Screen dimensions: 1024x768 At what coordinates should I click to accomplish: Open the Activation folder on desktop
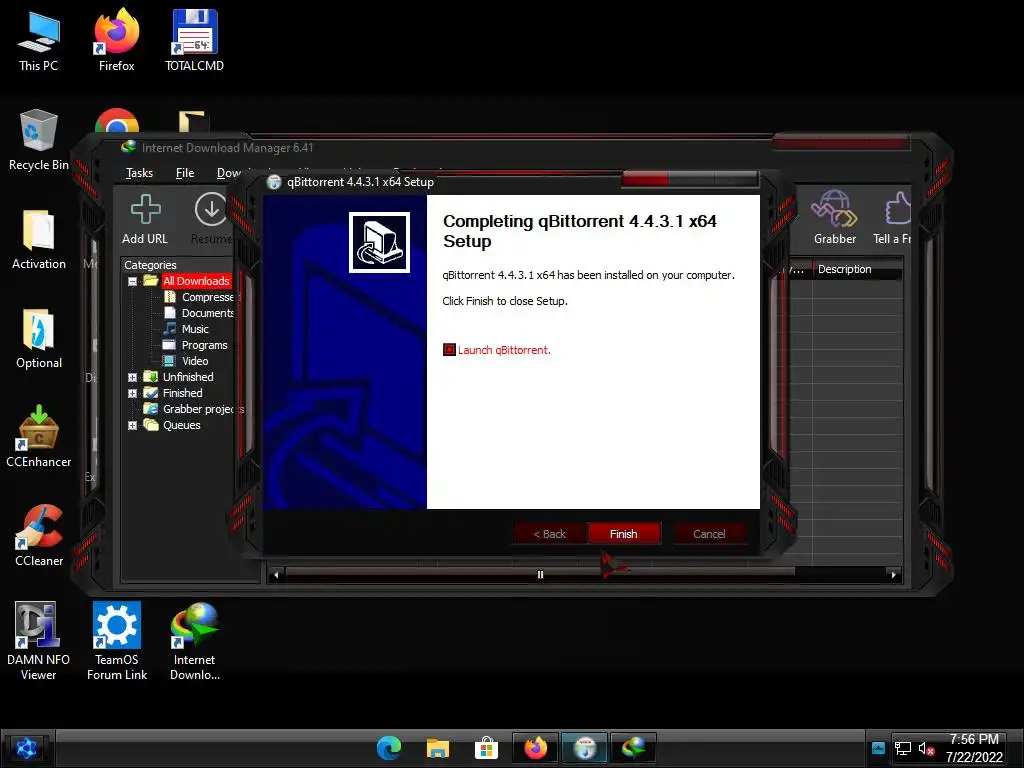[39, 239]
